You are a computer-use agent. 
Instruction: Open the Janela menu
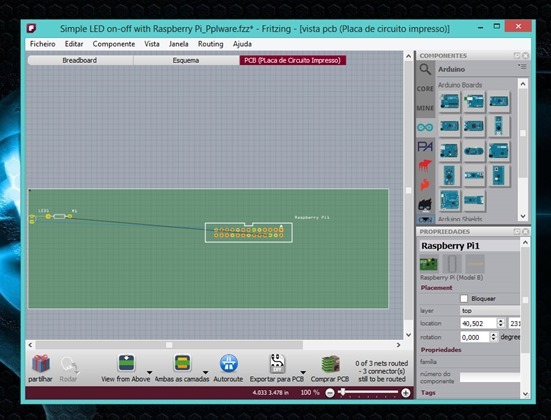tap(179, 44)
